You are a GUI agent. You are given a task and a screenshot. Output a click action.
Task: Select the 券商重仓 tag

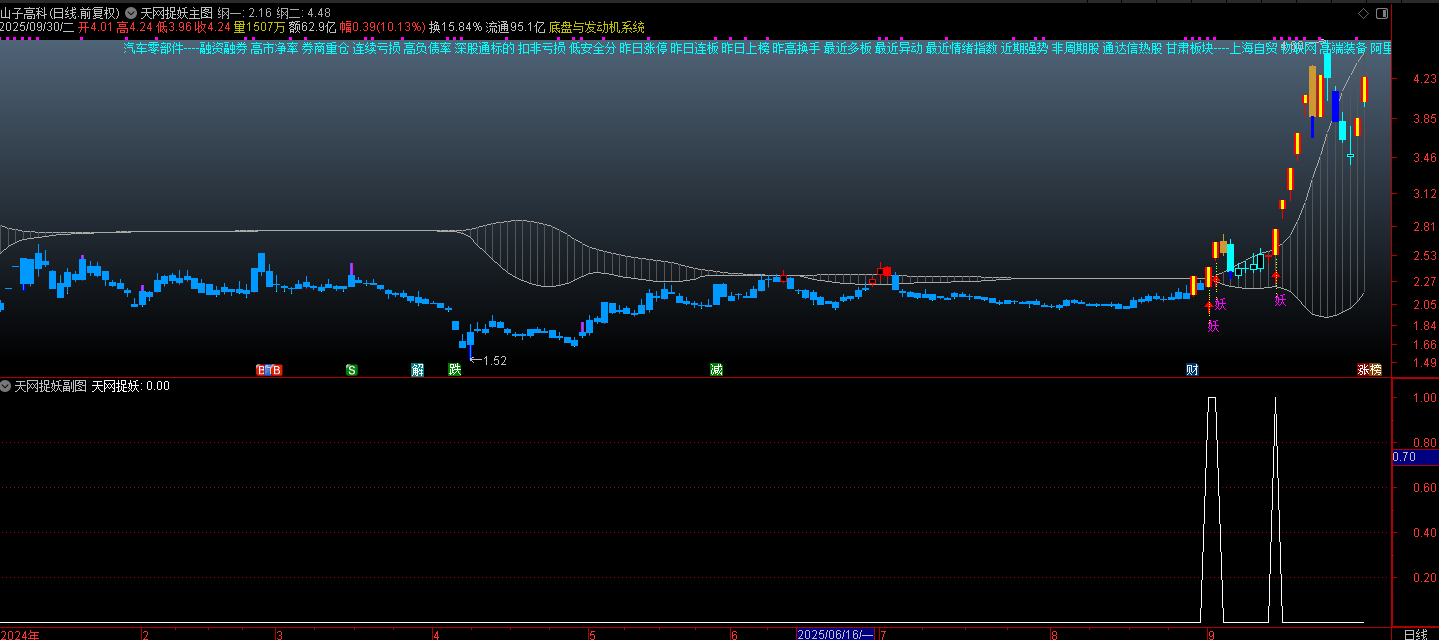(x=325, y=48)
